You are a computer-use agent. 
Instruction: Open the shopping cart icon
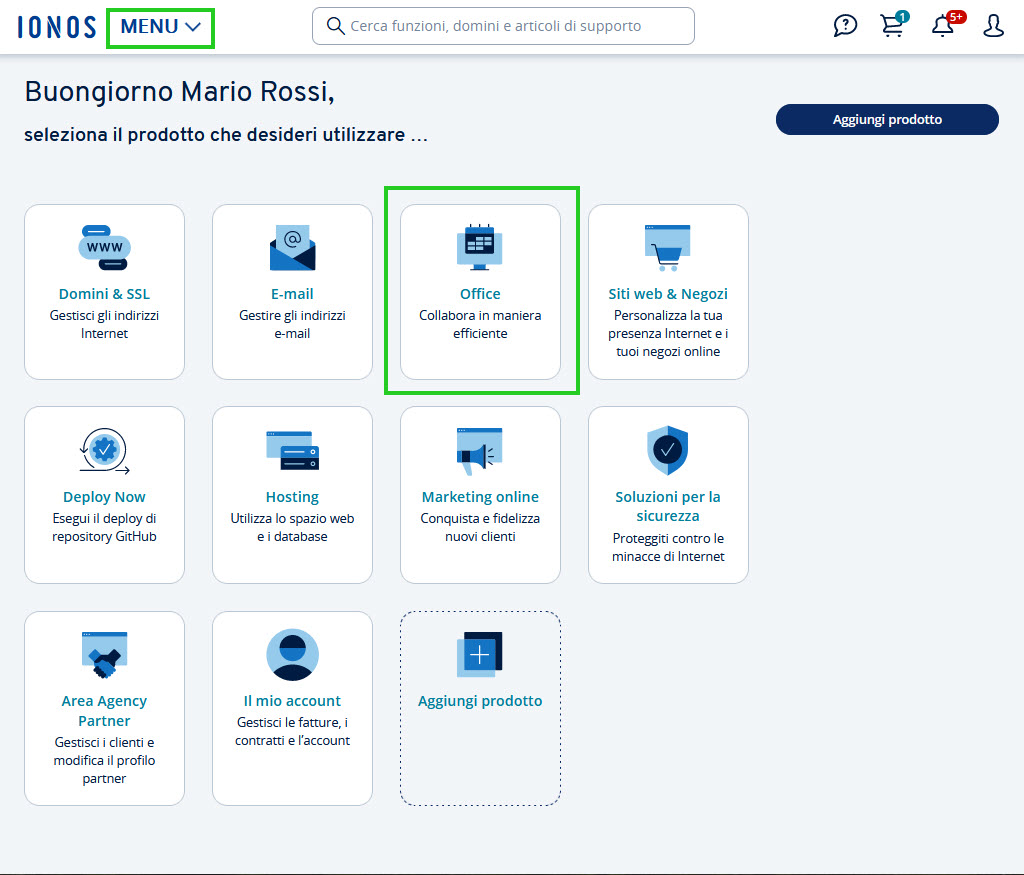(x=893, y=25)
